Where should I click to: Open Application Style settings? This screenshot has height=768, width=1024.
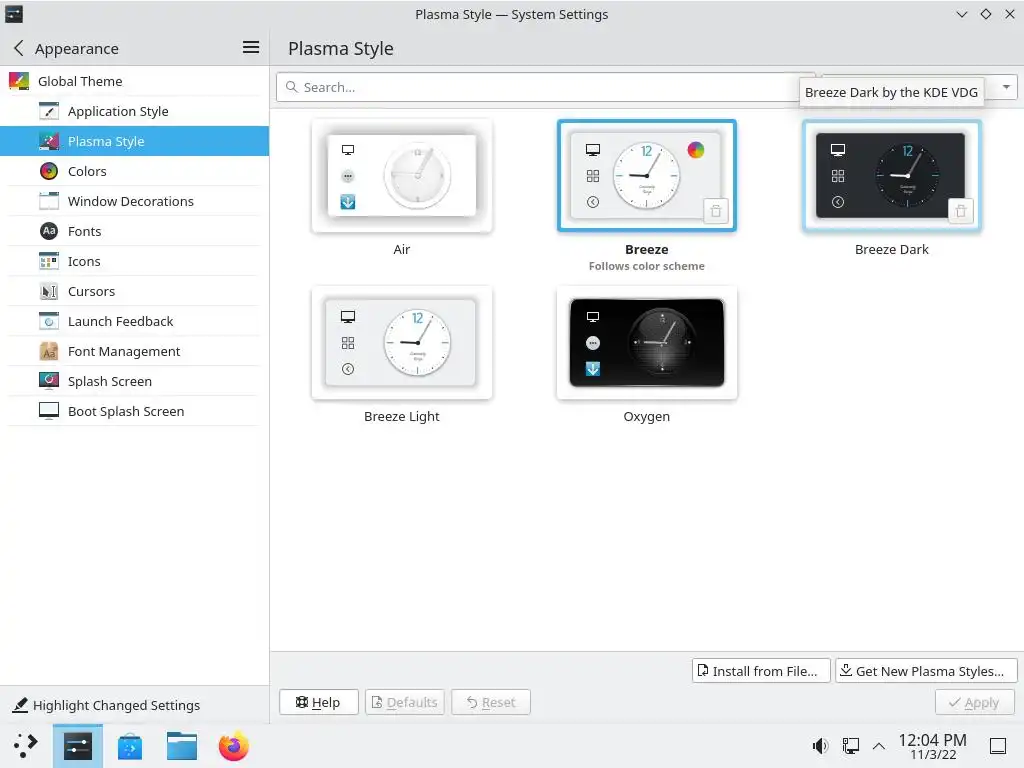[x=135, y=111]
